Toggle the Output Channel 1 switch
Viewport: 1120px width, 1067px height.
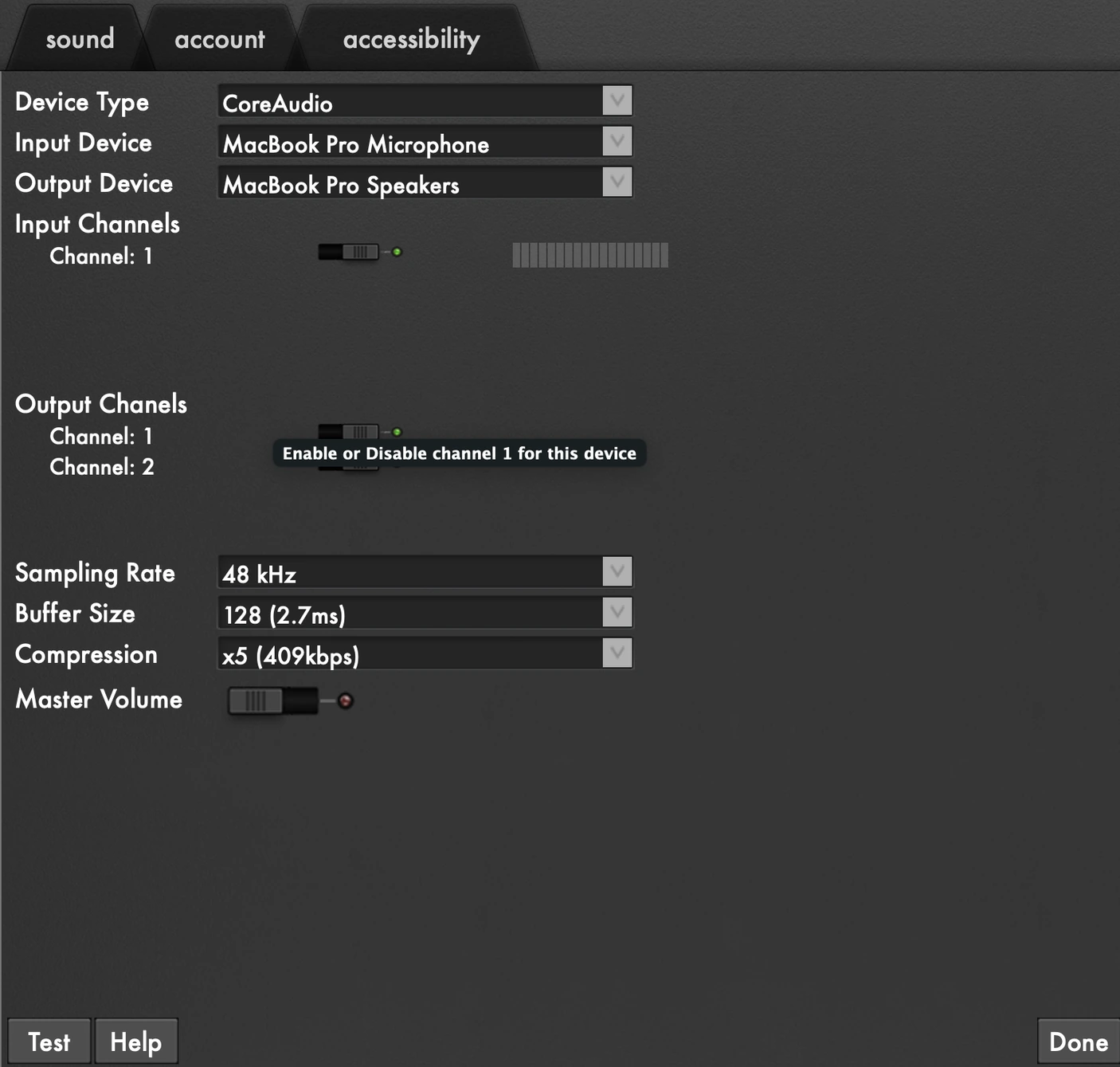pos(359,432)
